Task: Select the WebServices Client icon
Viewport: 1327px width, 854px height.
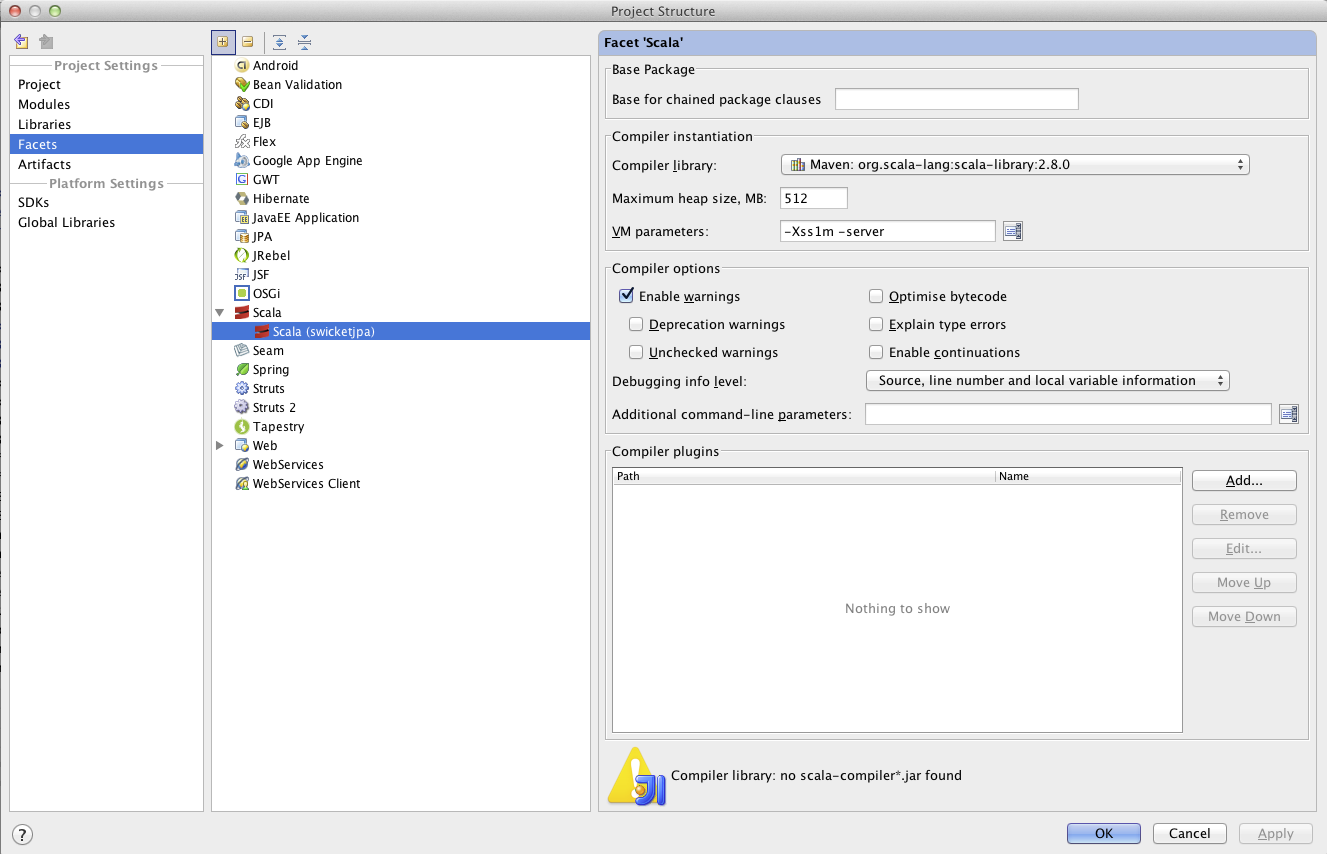Action: point(242,484)
